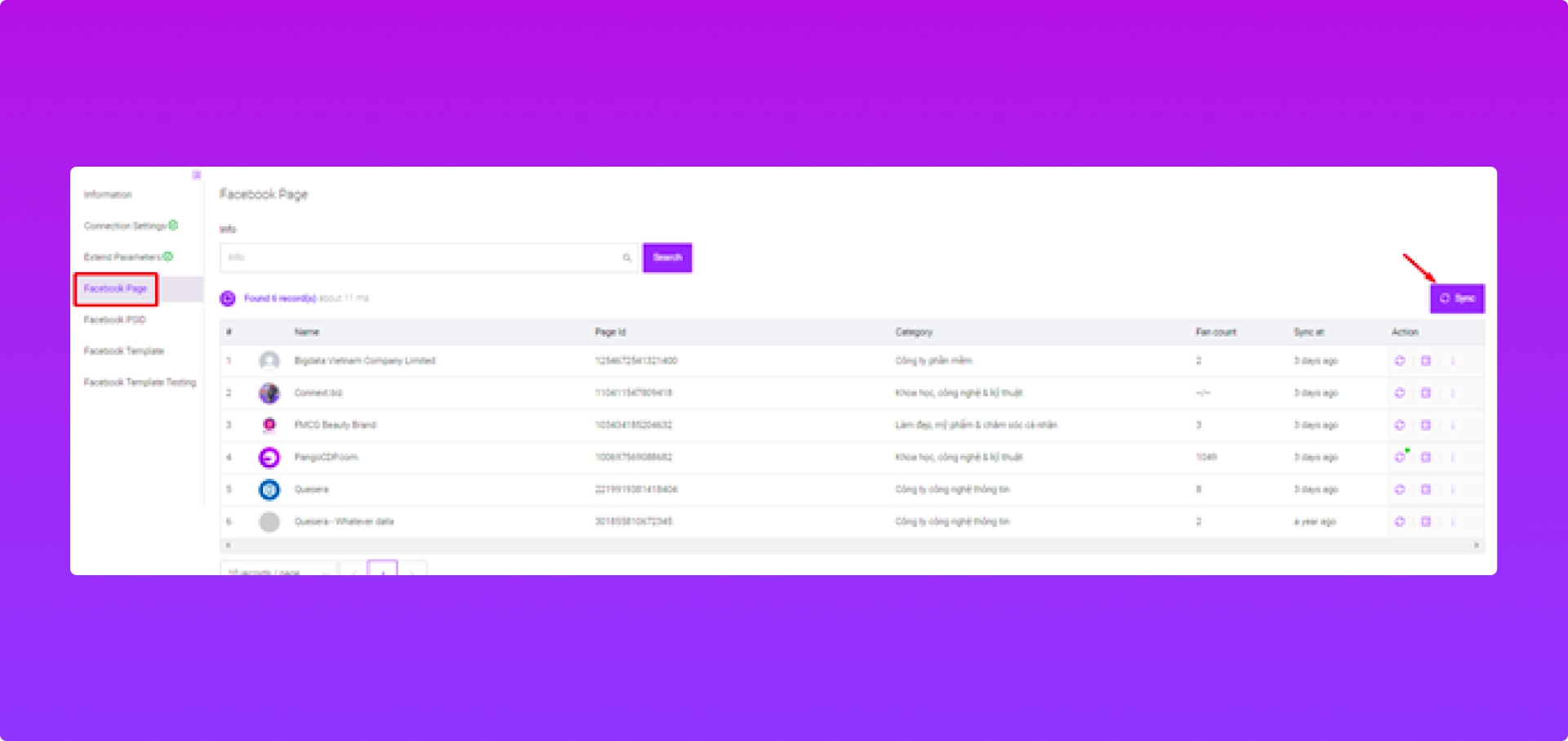Click the PangoCDP.com page avatar
Viewport: 1568px width, 741px height.
(269, 458)
